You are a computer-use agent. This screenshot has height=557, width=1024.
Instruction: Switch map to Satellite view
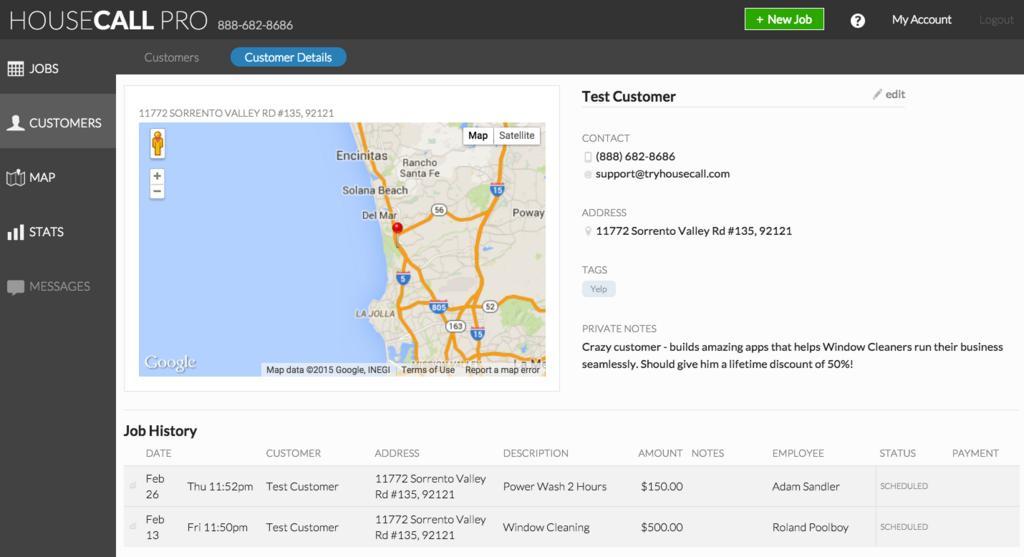(x=517, y=135)
